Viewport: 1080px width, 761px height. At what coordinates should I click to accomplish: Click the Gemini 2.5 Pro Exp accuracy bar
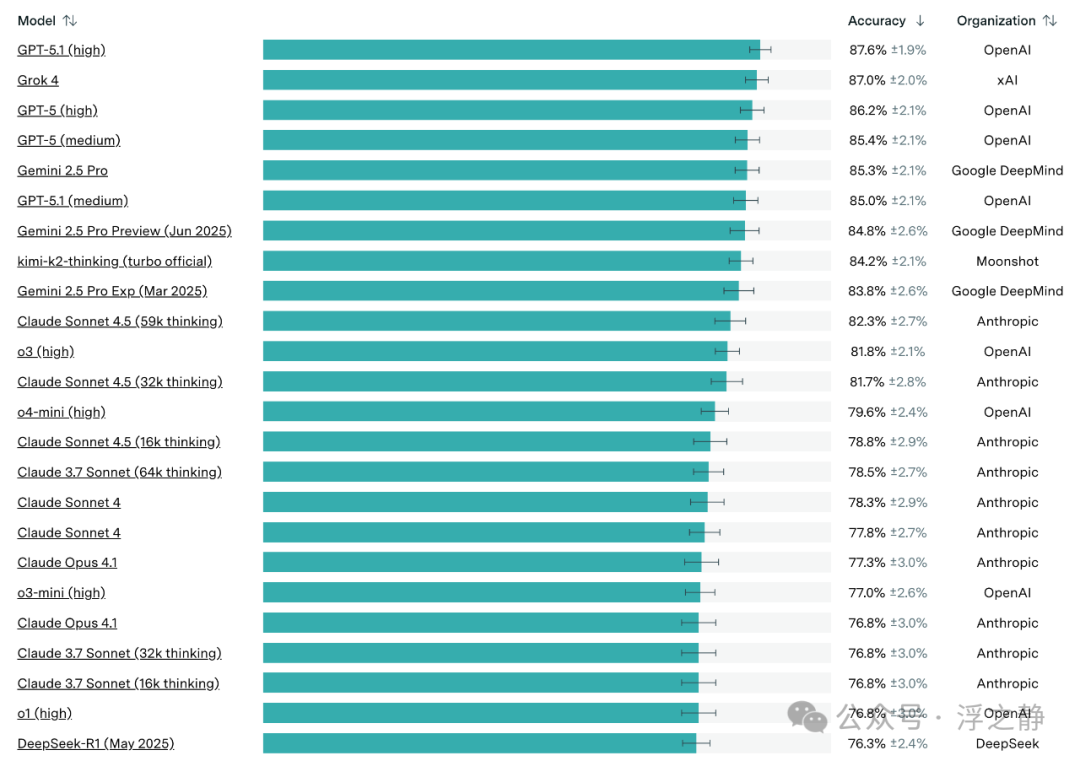(501, 291)
